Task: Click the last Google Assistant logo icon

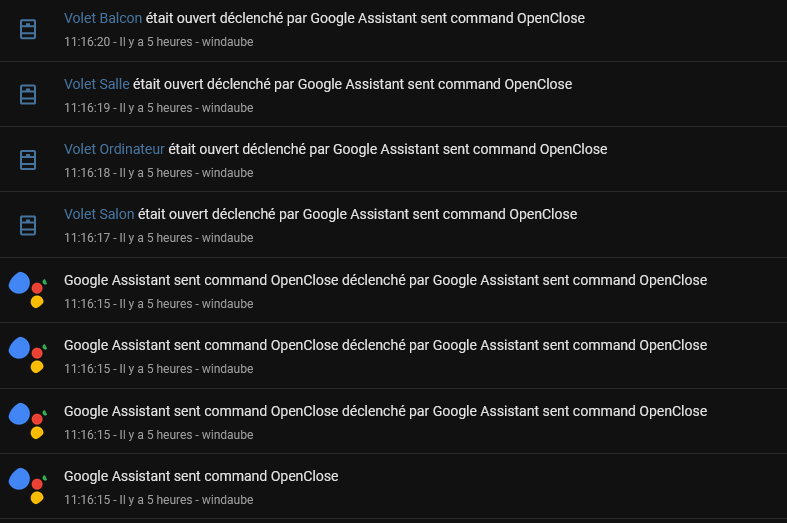Action: click(x=28, y=486)
